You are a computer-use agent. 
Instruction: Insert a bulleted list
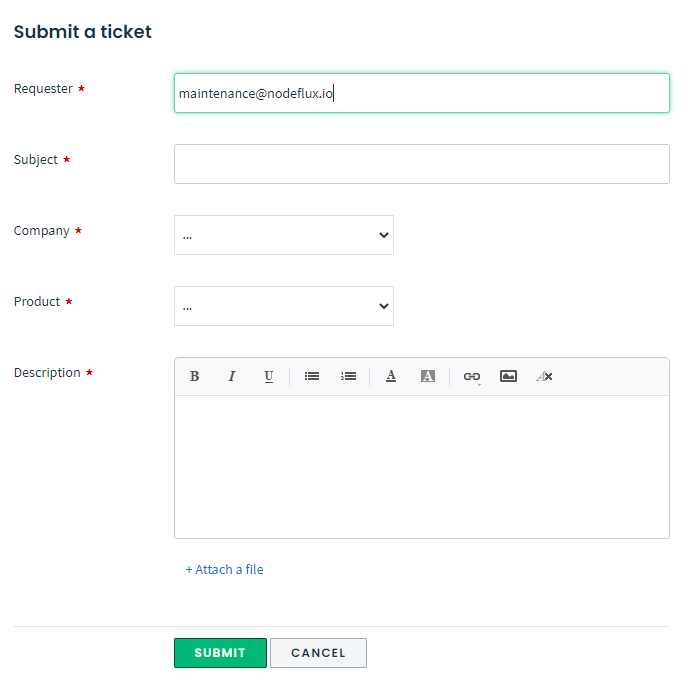[x=312, y=377]
